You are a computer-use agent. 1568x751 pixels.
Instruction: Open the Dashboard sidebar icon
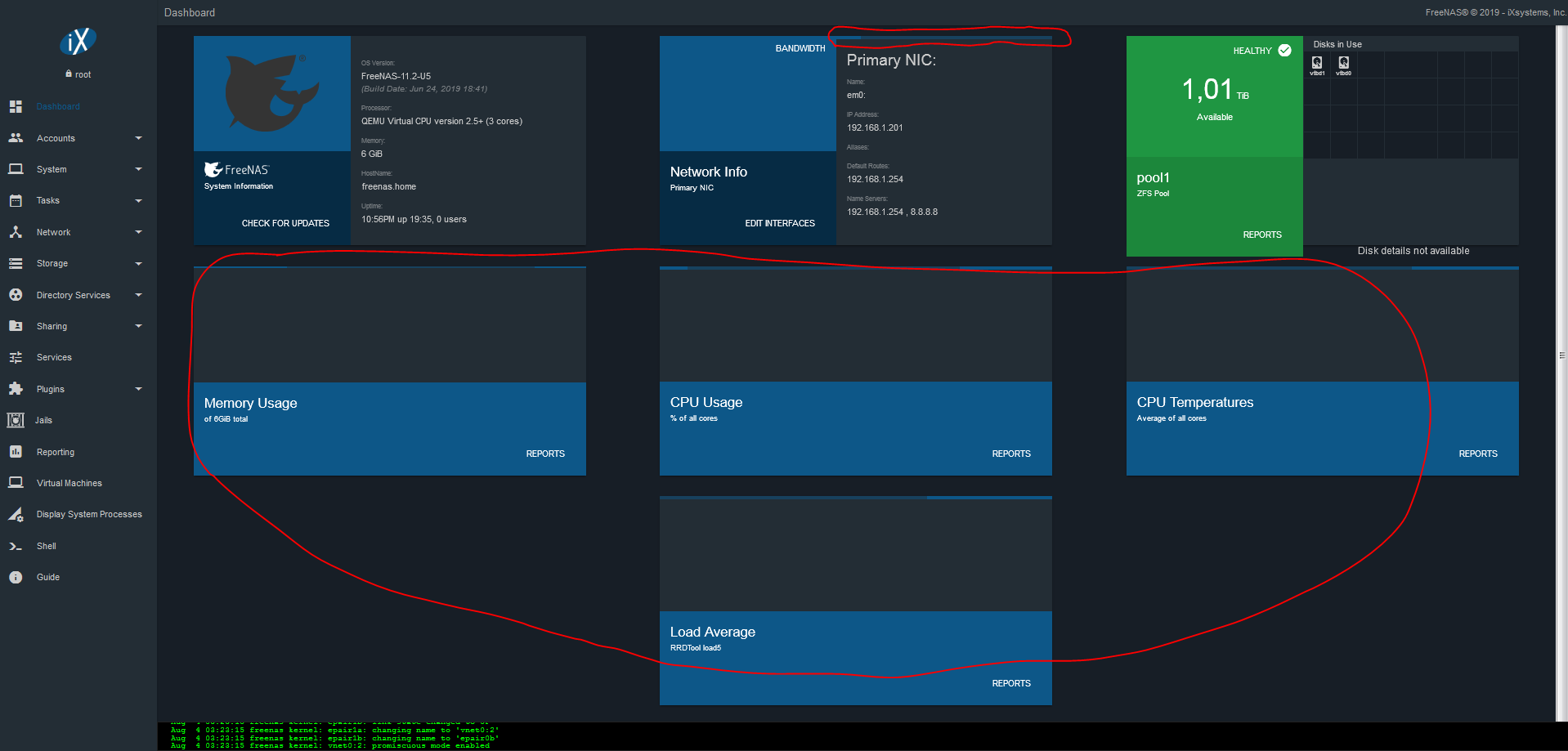coord(16,106)
